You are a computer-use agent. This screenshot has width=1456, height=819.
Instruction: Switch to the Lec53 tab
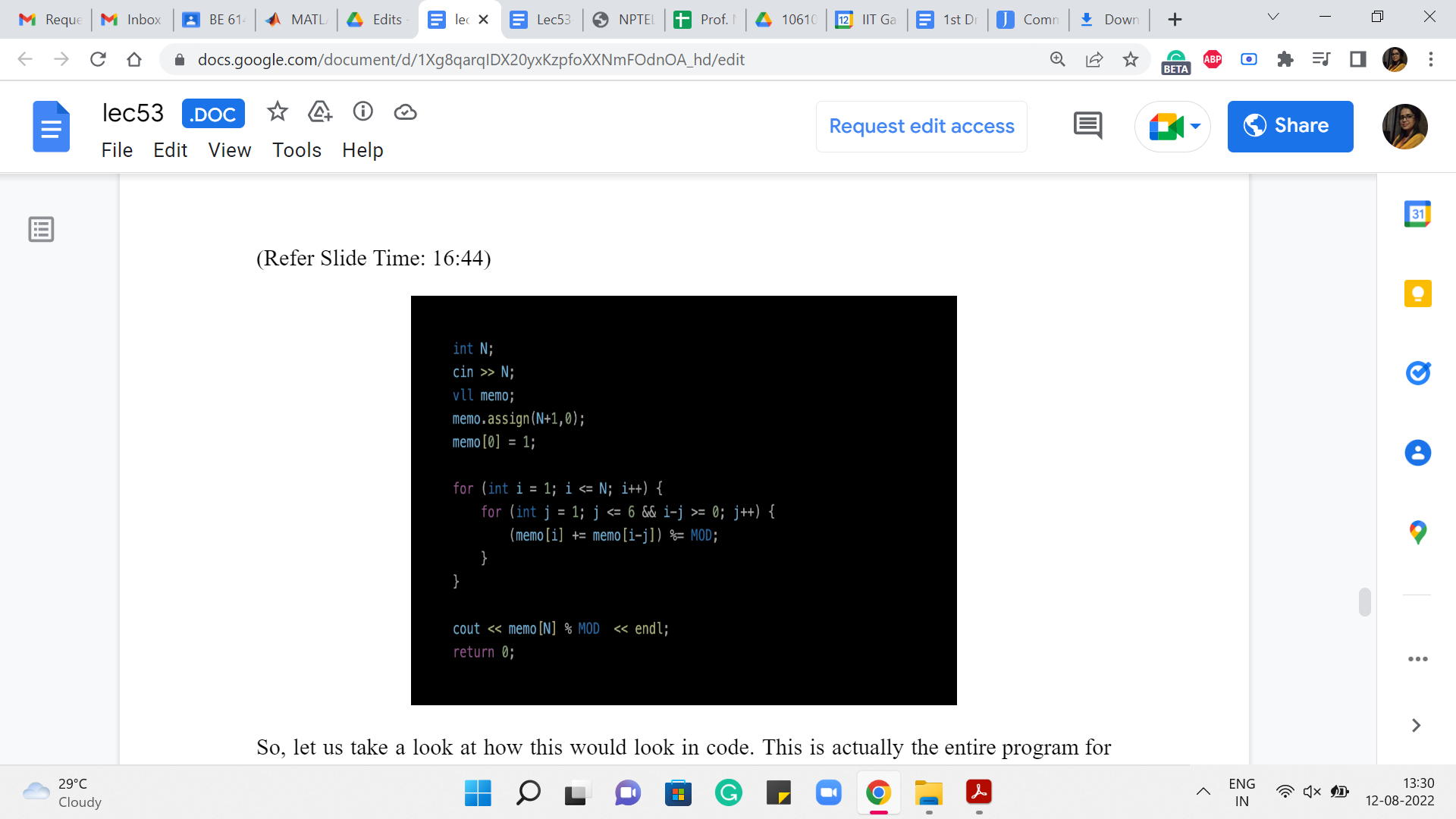[541, 20]
